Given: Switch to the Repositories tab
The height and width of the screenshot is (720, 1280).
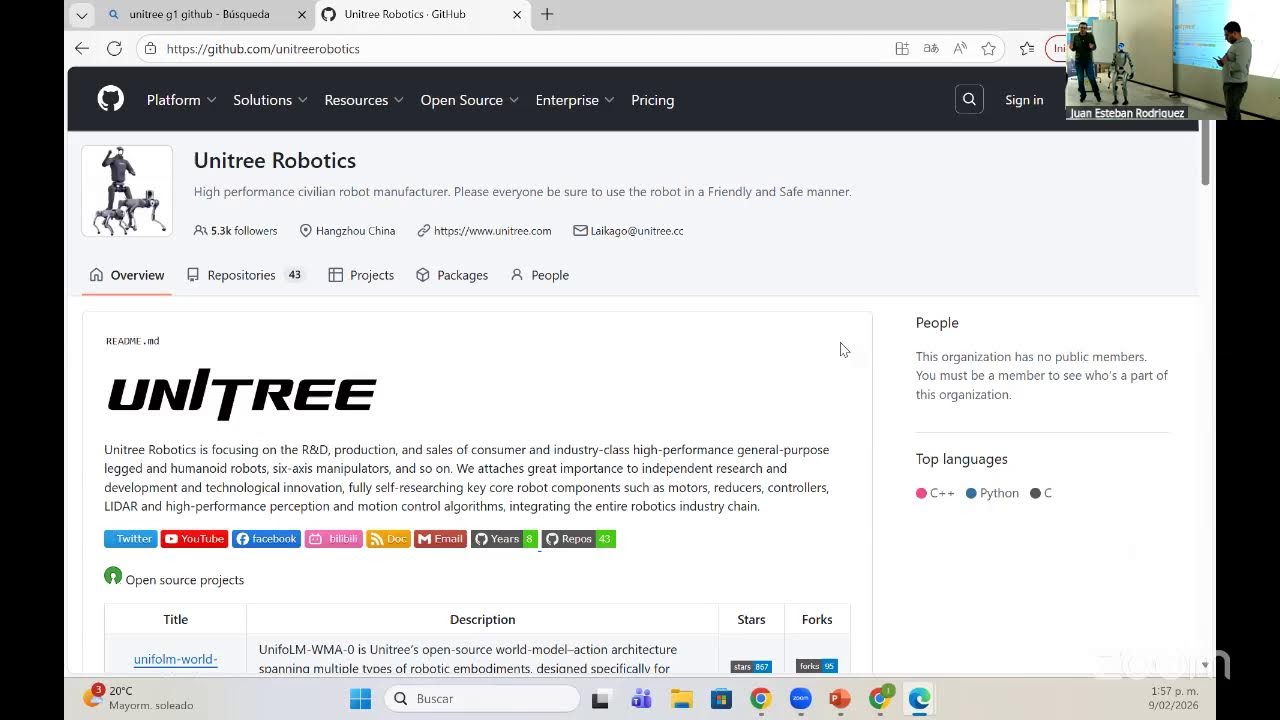Looking at the screenshot, I should pos(245,275).
